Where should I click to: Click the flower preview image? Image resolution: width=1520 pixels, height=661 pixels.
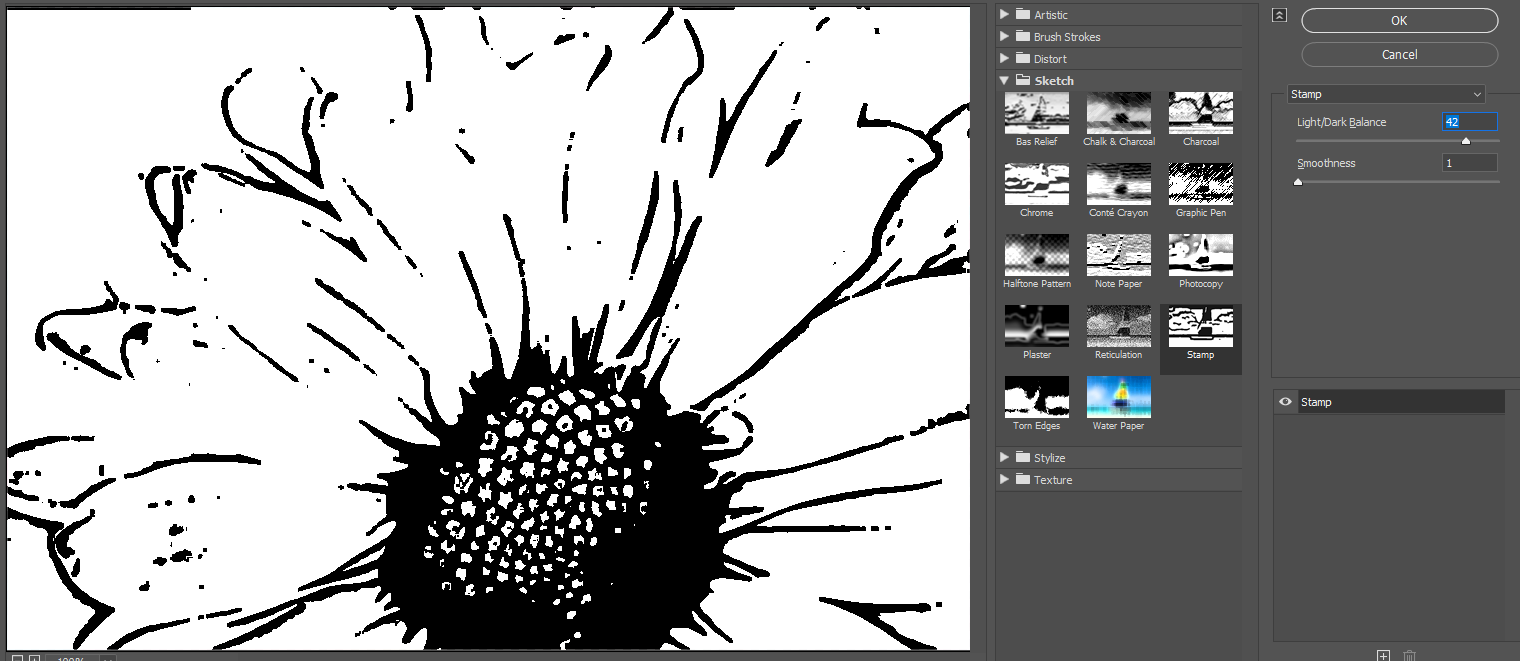tap(488, 328)
